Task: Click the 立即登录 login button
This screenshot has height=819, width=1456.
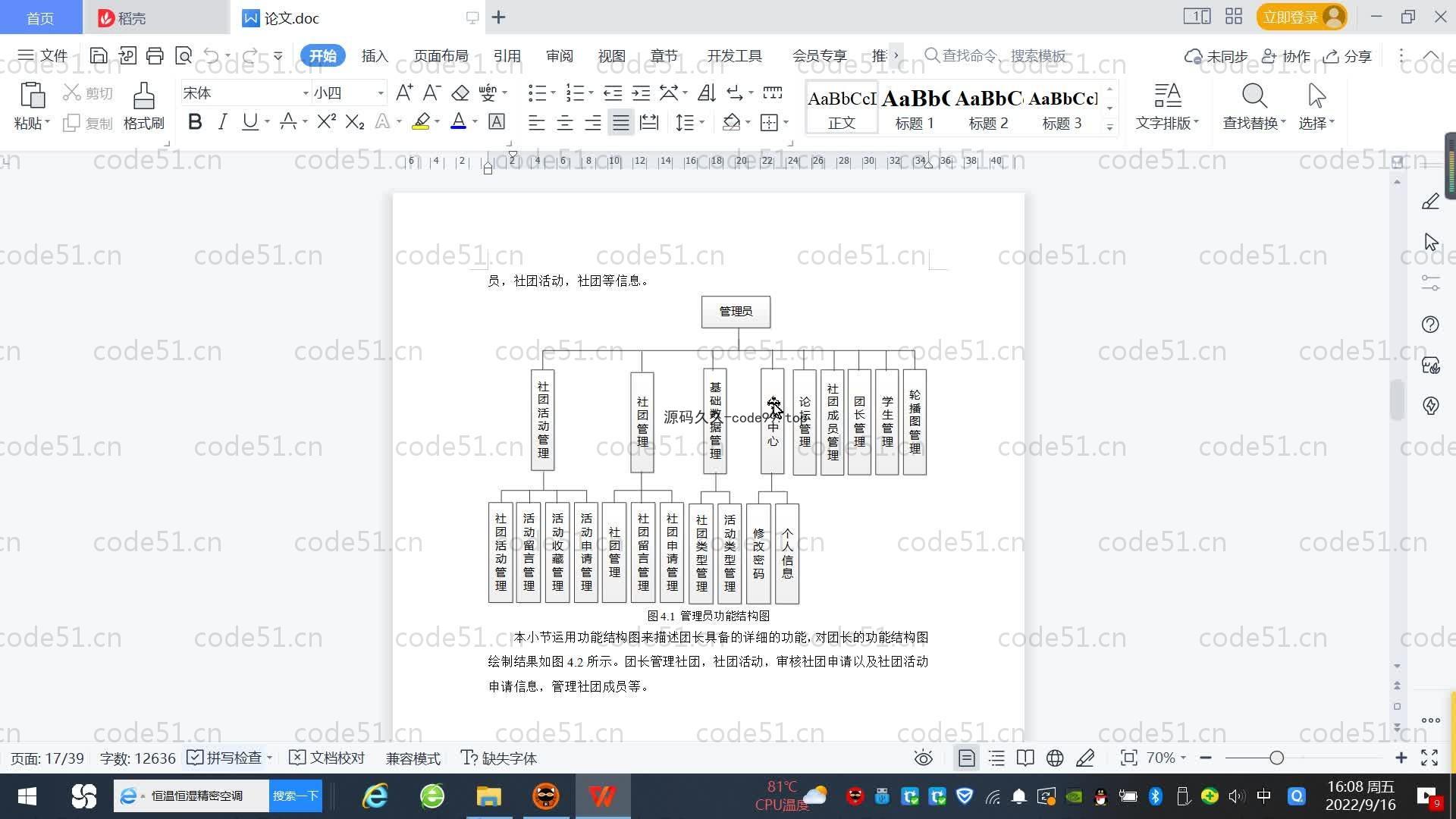Action: tap(1301, 17)
